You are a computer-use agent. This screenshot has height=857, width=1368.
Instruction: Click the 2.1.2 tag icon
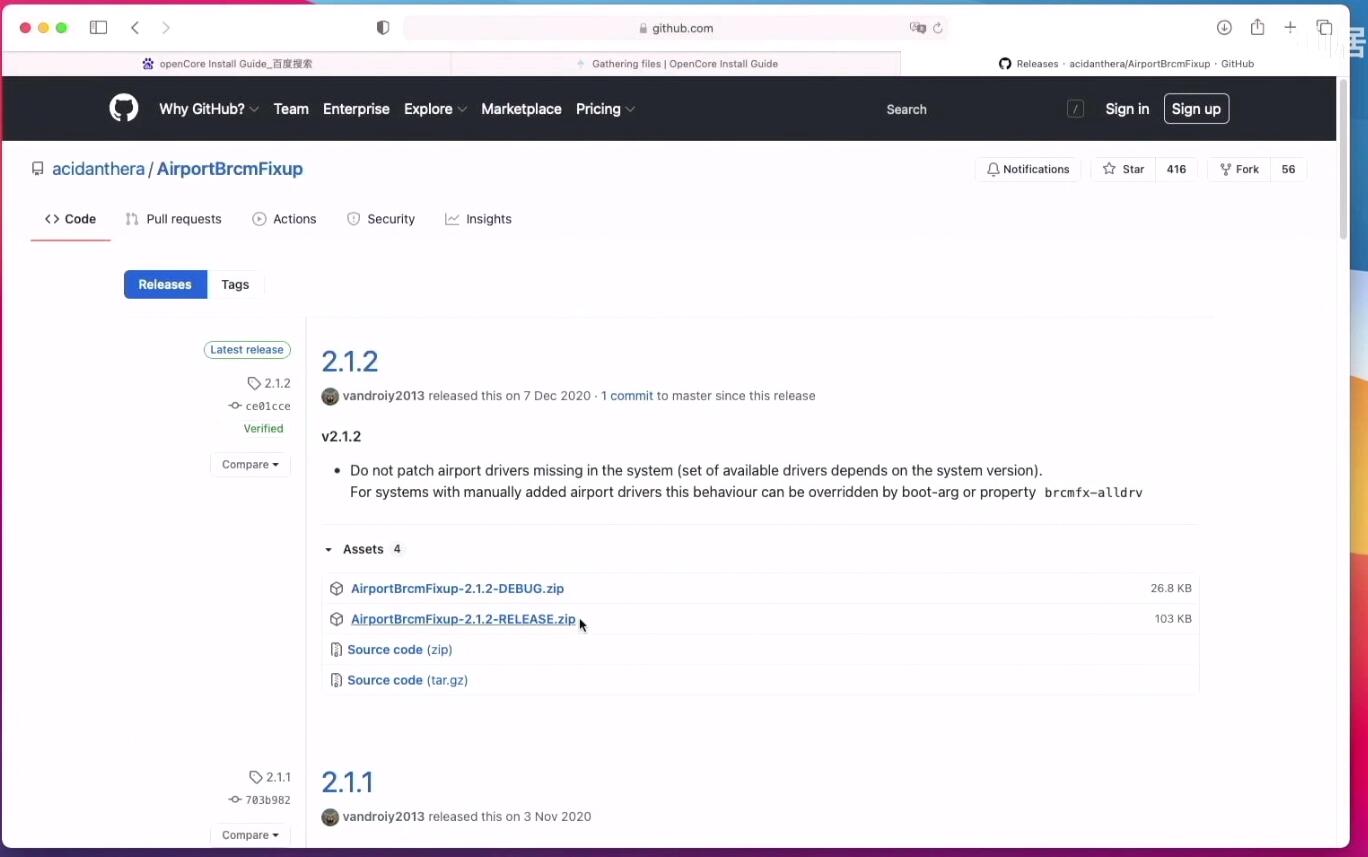[254, 383]
